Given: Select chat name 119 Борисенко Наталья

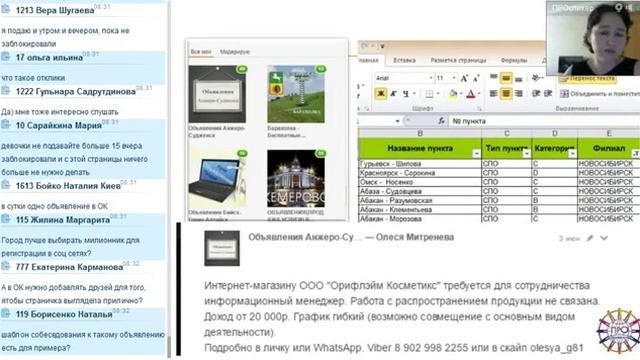Looking at the screenshot, I should [64, 314].
